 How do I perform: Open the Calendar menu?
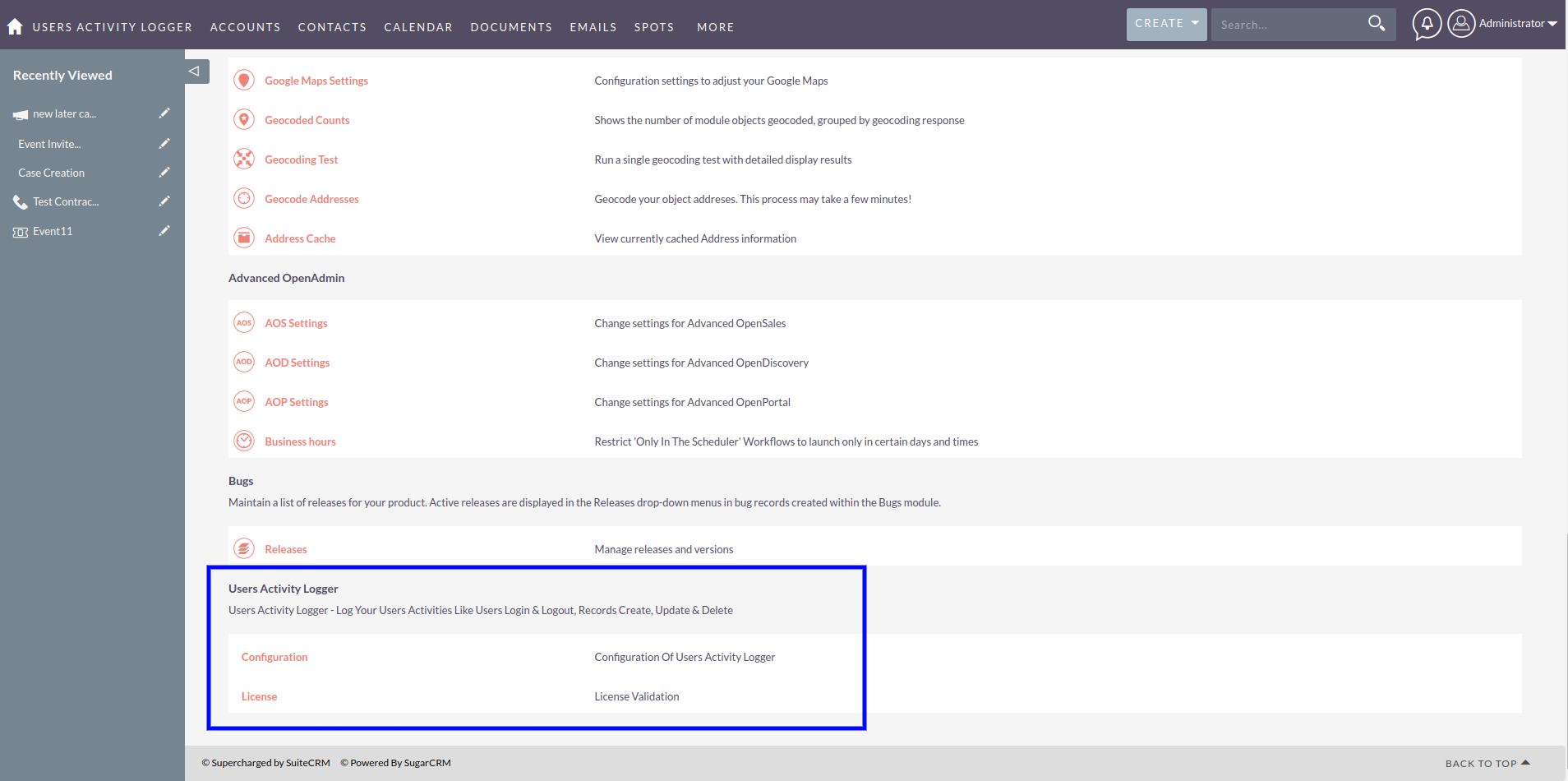click(418, 27)
